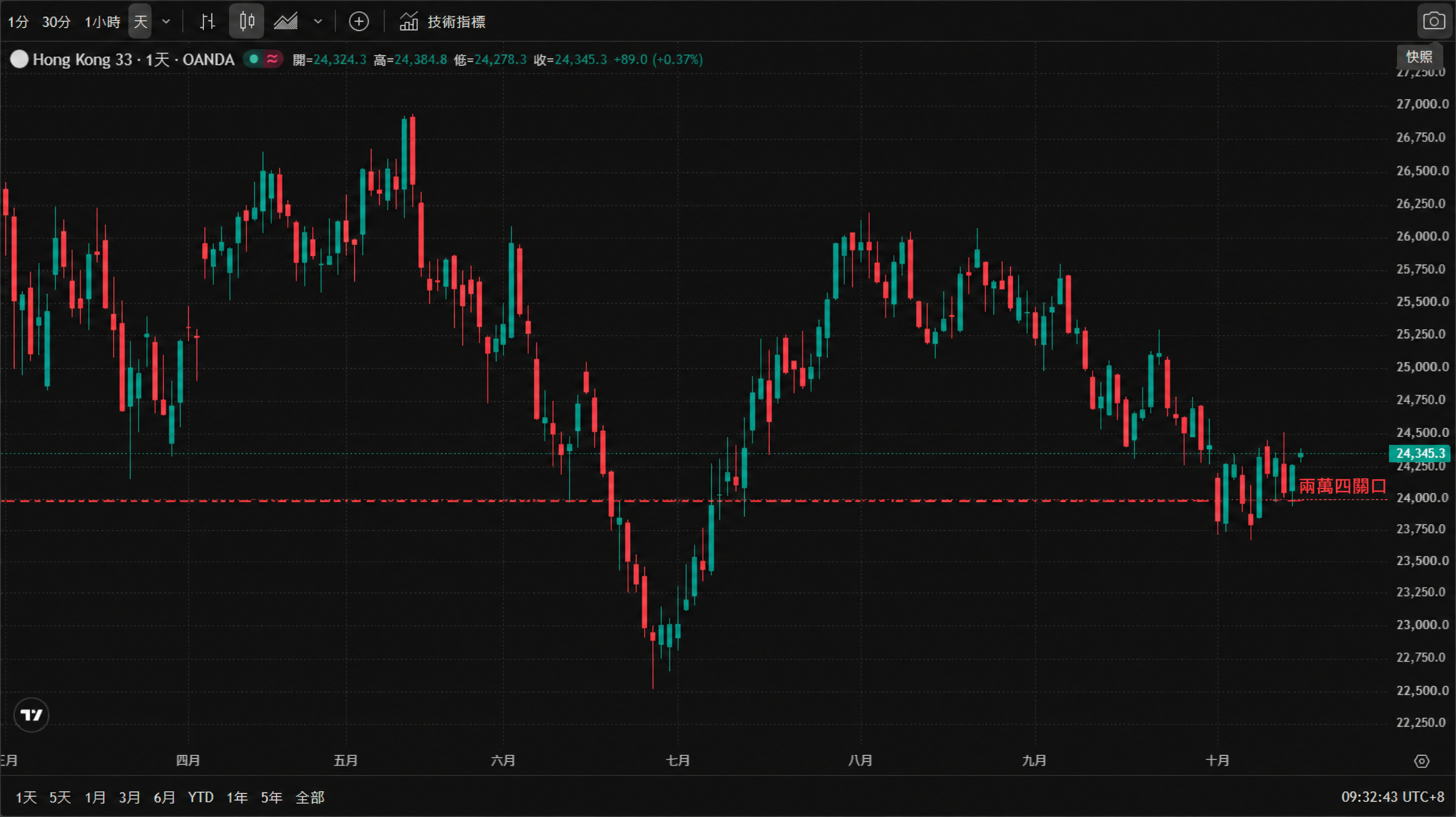Select the candlestick chart style icon
1456x817 pixels.
coord(246,21)
